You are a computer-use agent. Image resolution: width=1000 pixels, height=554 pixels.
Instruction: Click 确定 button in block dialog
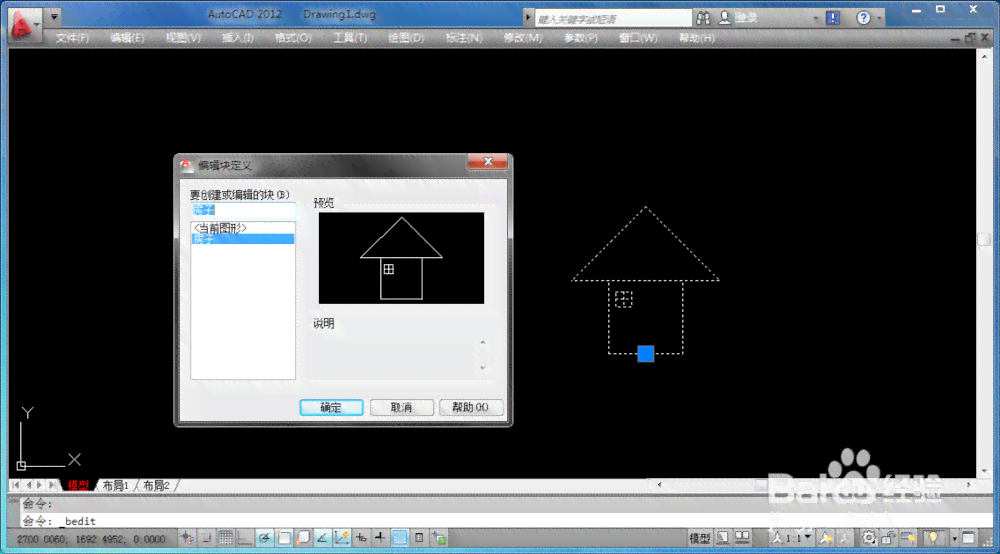pos(331,407)
